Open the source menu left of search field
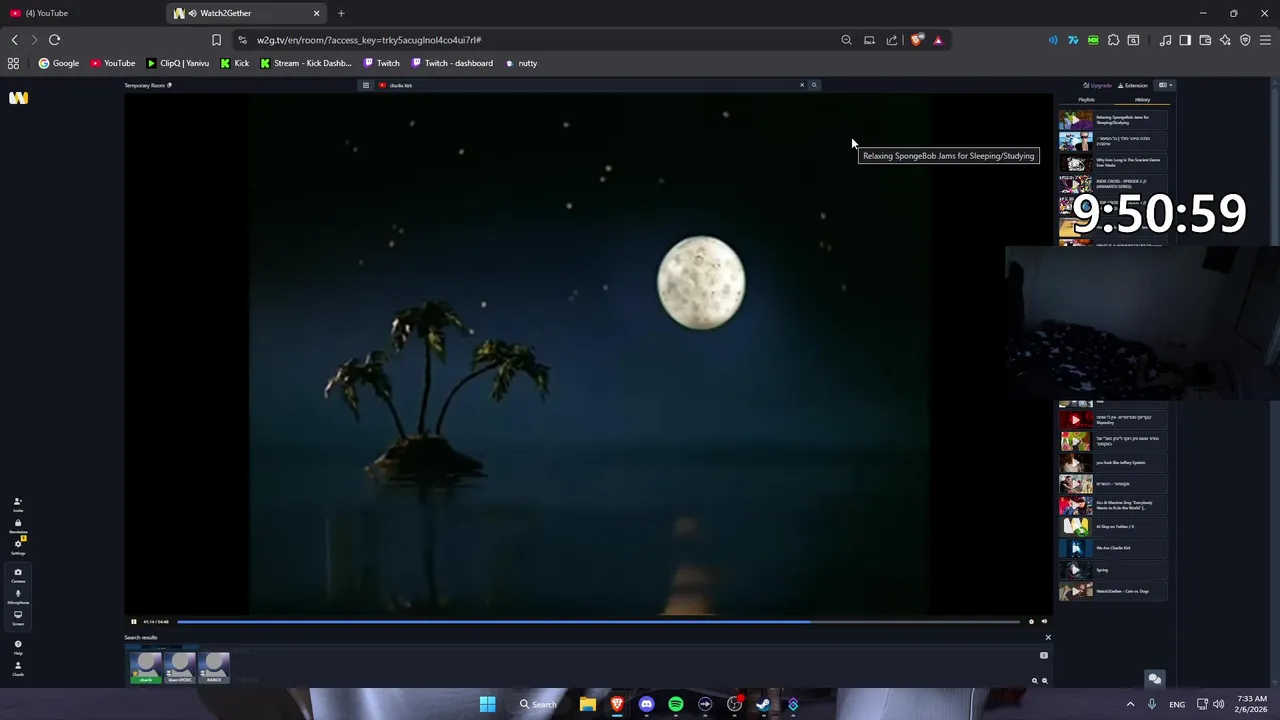The image size is (1280, 720). pos(366,85)
